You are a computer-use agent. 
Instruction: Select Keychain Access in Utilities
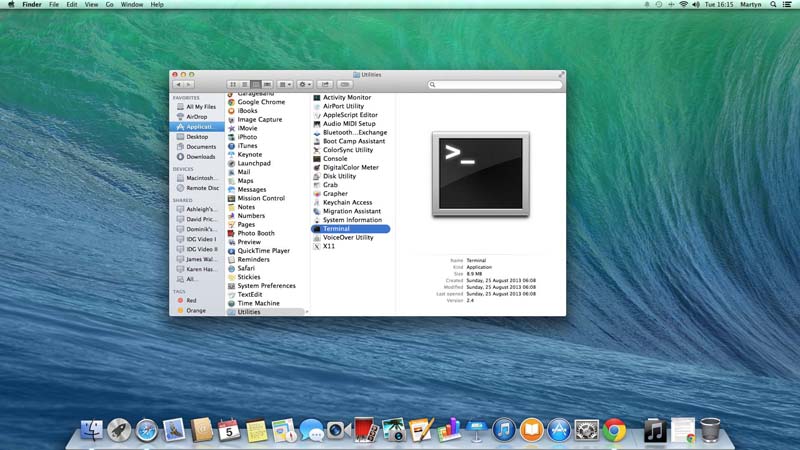click(347, 203)
